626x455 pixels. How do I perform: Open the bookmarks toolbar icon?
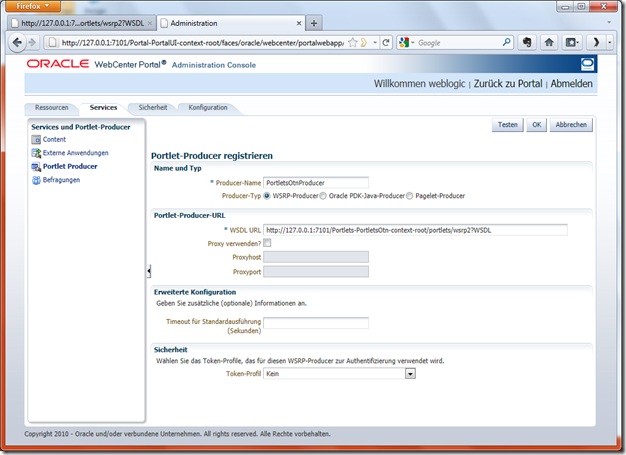point(572,42)
